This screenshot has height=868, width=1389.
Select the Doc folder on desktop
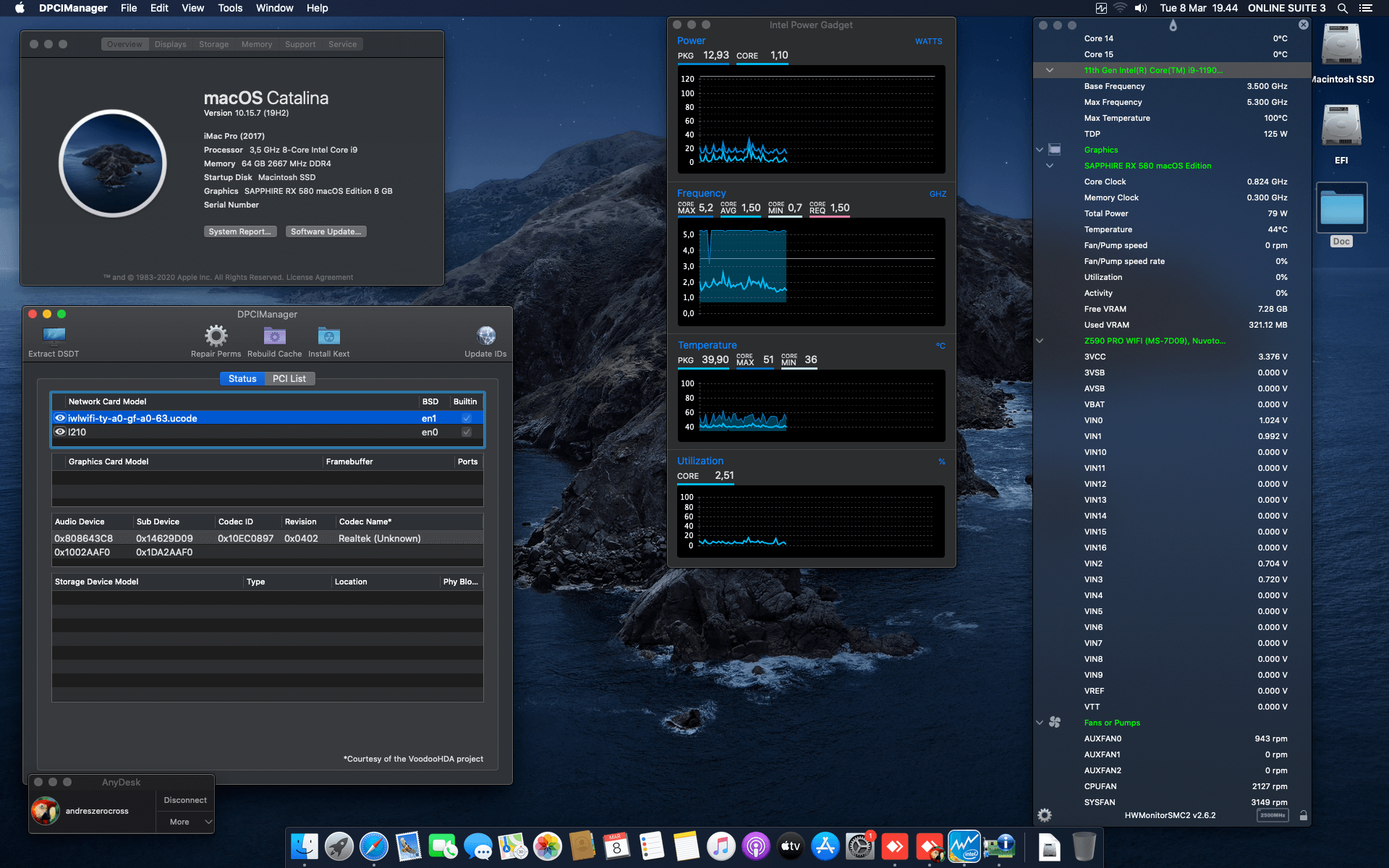point(1341,208)
